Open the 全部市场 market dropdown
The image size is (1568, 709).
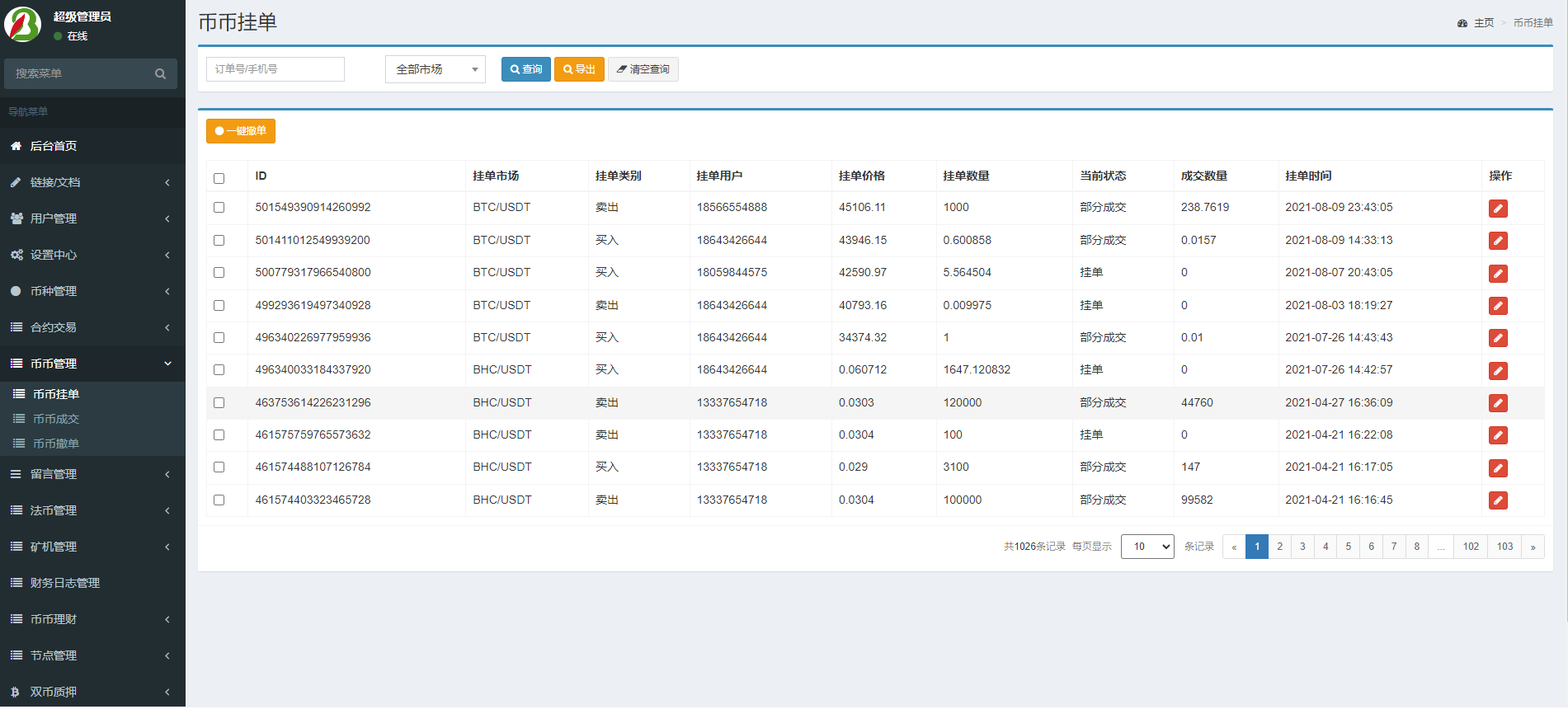coord(436,69)
